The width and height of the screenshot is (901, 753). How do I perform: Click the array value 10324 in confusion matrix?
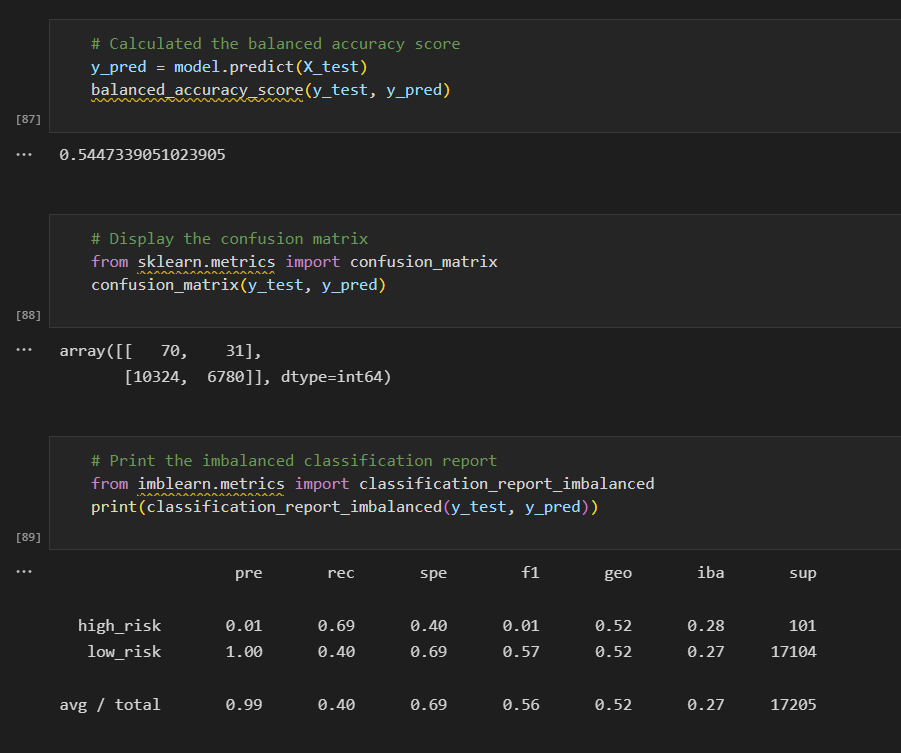tap(156, 376)
